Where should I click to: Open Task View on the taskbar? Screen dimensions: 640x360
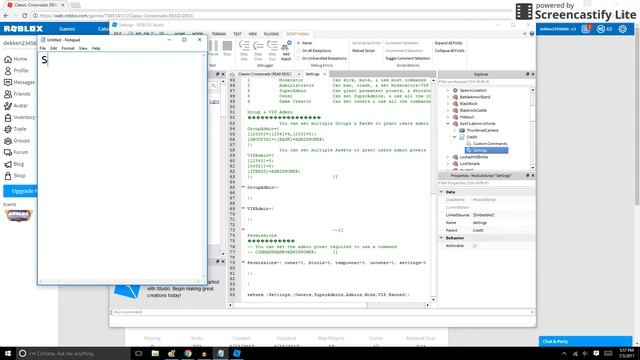tap(138, 353)
